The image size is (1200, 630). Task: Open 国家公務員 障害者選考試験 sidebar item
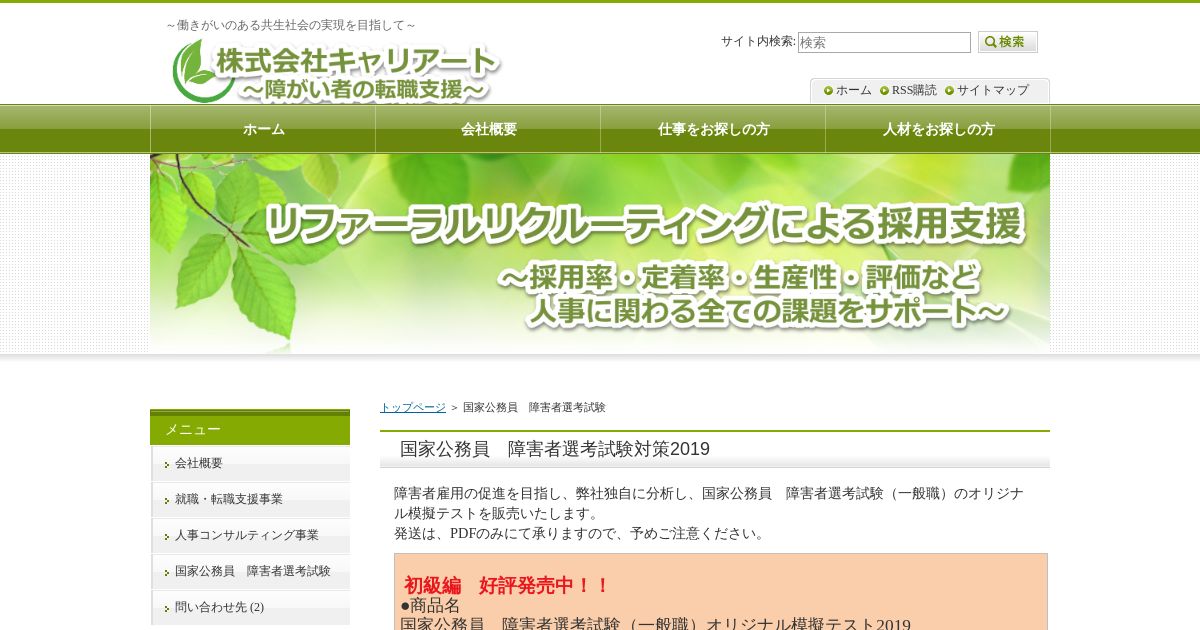[x=251, y=572]
